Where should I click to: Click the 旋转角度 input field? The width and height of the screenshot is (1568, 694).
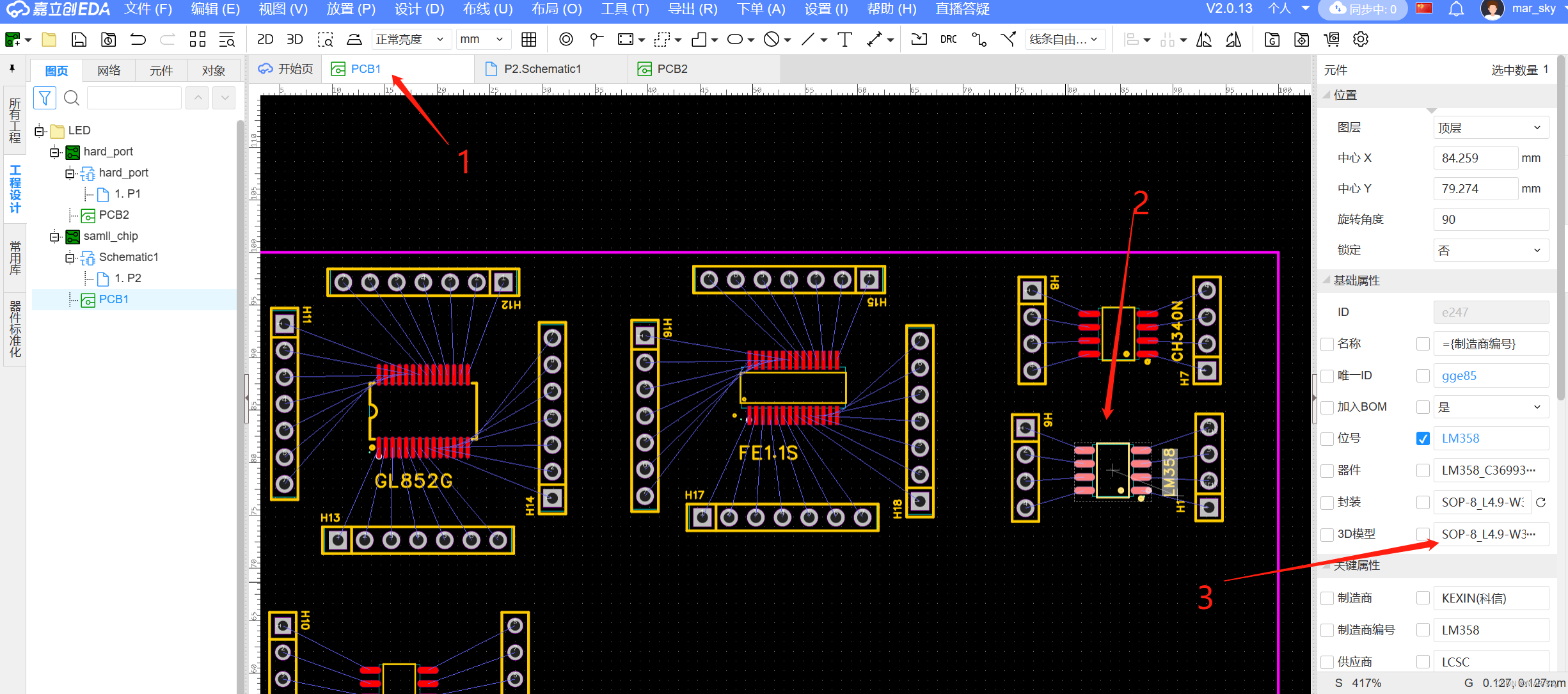tap(1490, 219)
